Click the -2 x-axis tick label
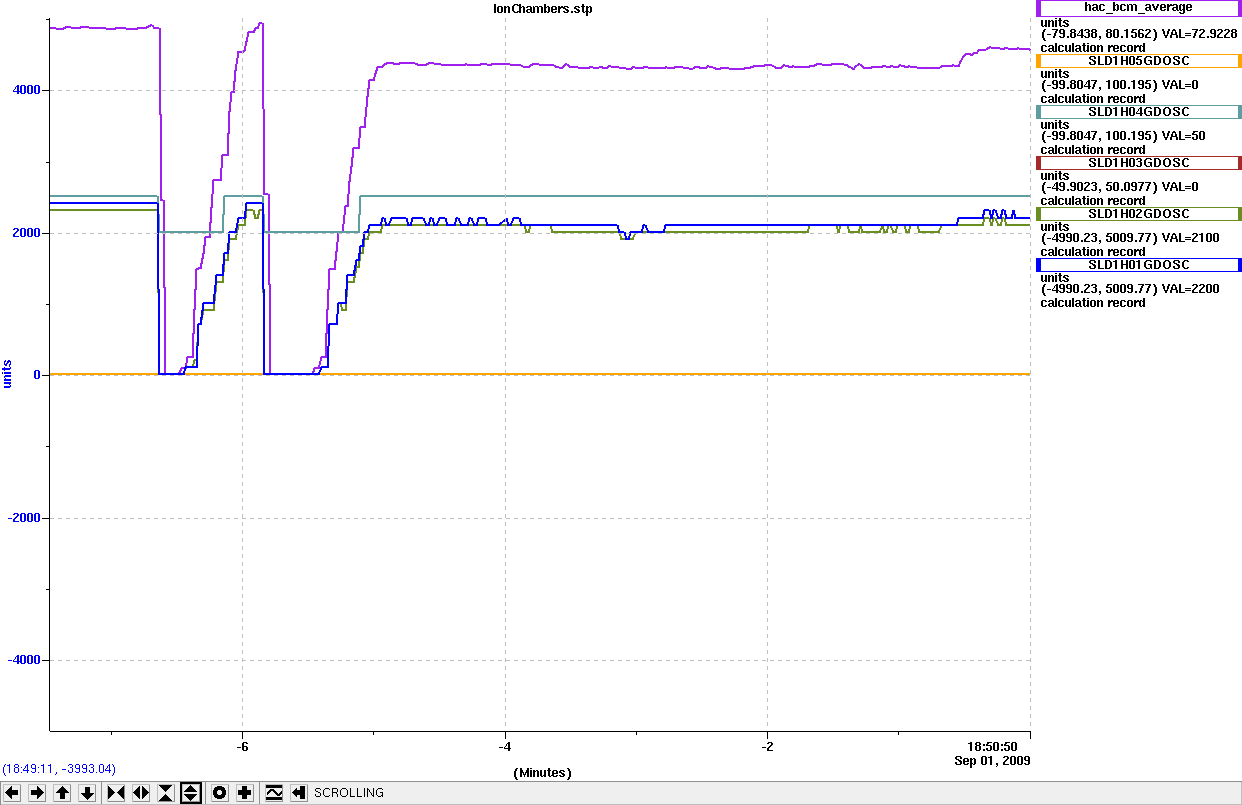This screenshot has width=1242, height=805. [x=767, y=746]
